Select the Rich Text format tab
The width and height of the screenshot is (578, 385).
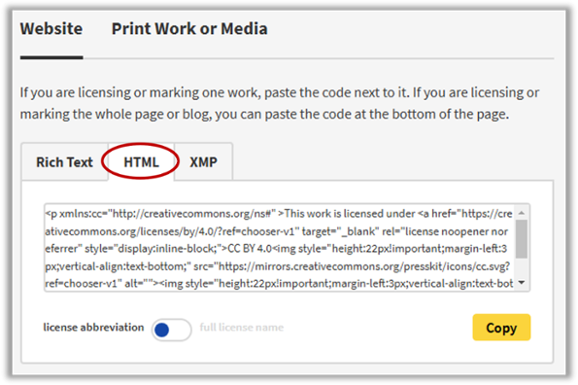coord(65,162)
